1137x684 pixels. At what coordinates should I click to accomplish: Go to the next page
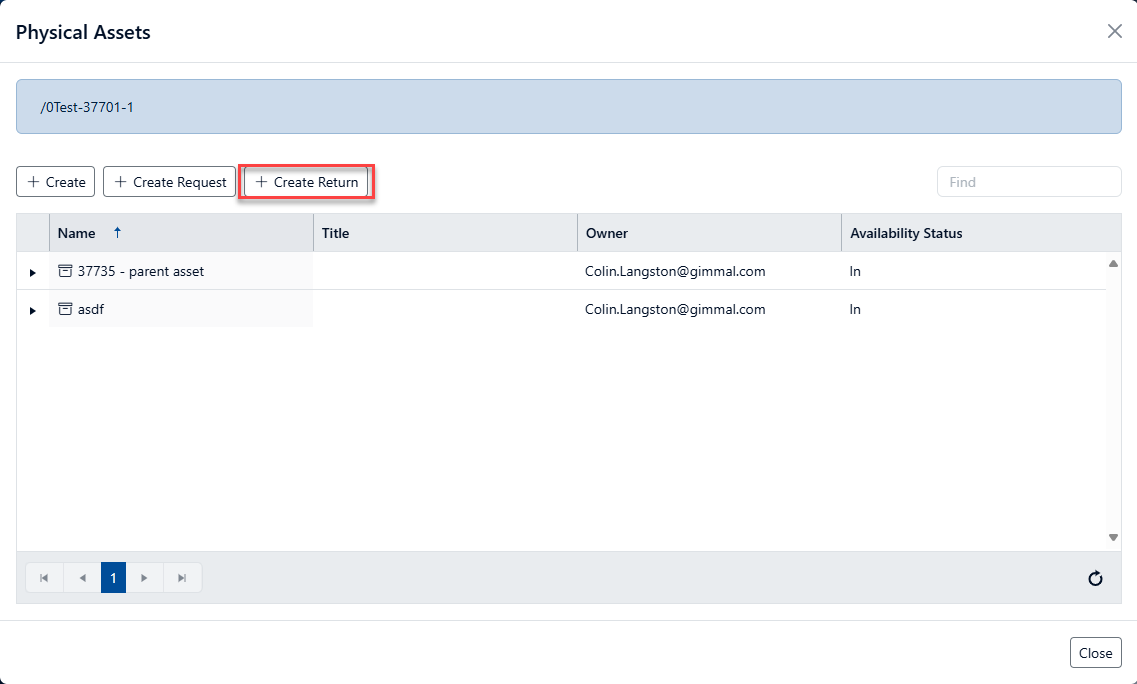tap(144, 577)
